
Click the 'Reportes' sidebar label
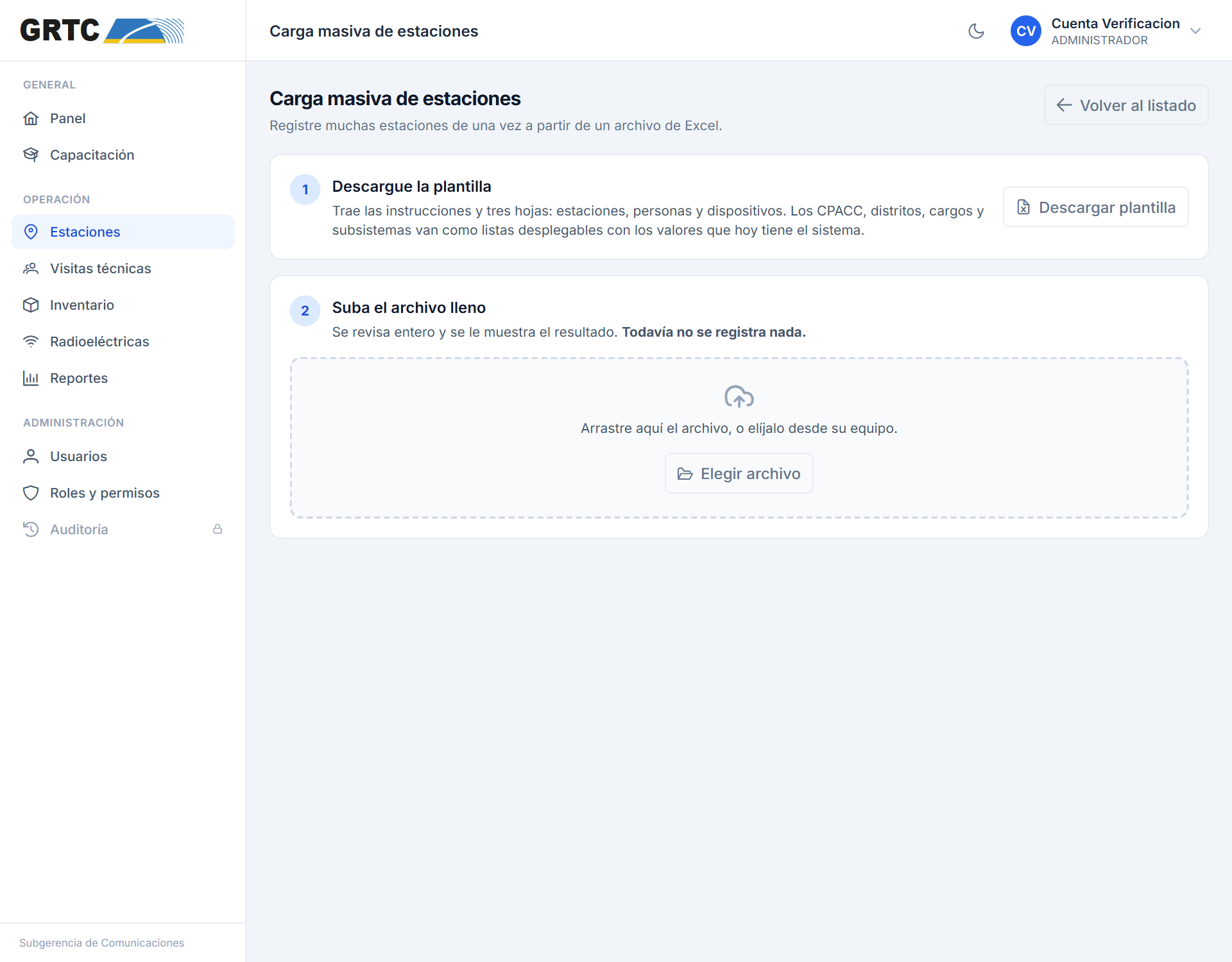coord(79,378)
